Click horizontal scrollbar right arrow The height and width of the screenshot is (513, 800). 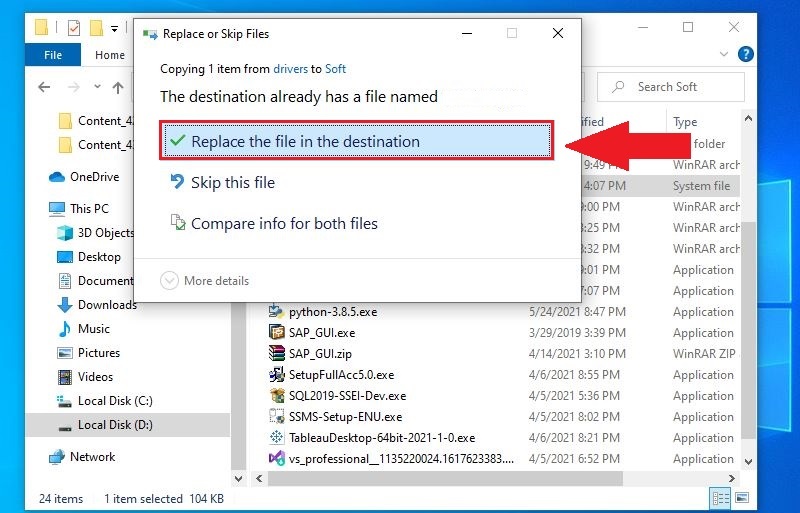click(732, 478)
